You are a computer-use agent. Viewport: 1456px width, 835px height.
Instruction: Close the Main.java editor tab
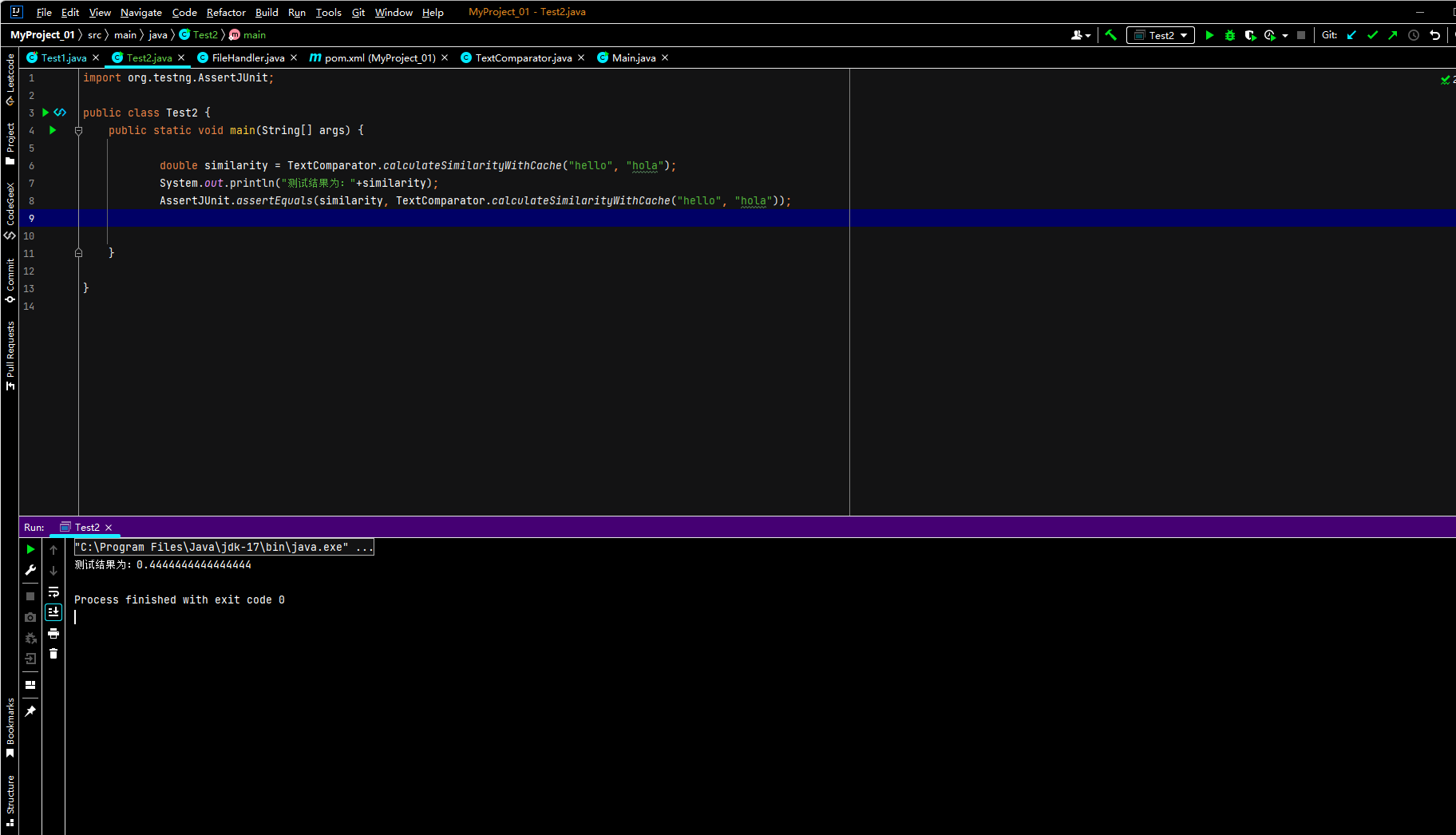click(665, 57)
